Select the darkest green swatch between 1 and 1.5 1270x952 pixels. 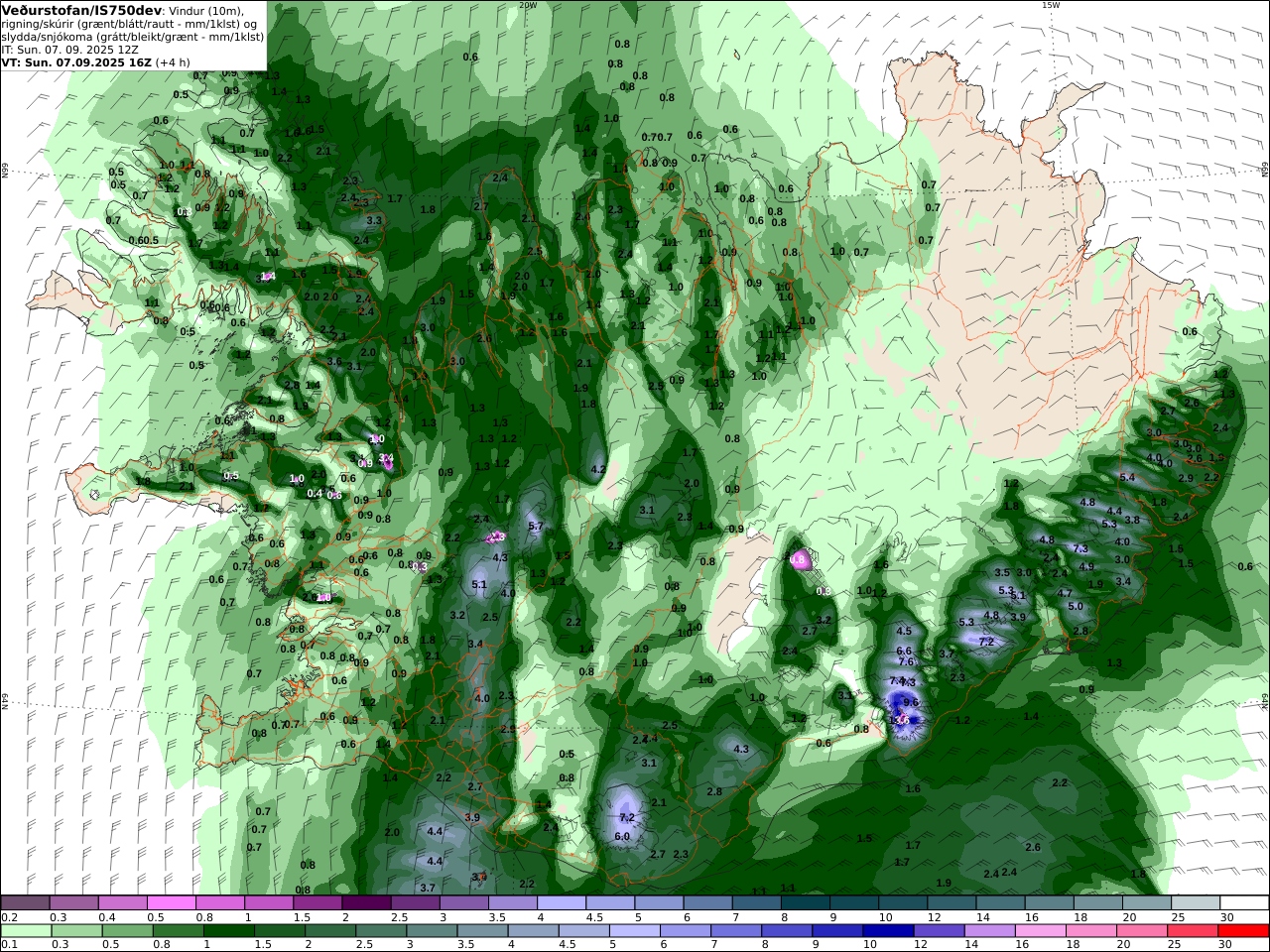click(231, 930)
